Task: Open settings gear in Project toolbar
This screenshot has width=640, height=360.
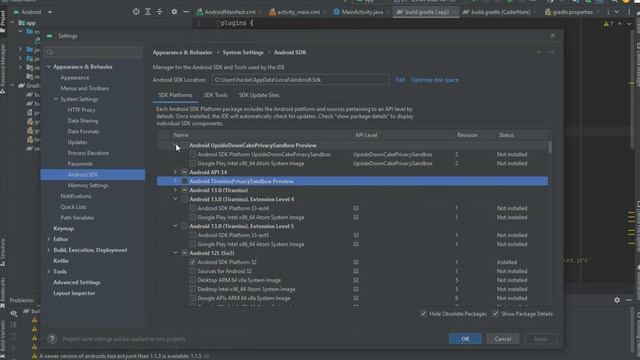Action: coord(174,12)
